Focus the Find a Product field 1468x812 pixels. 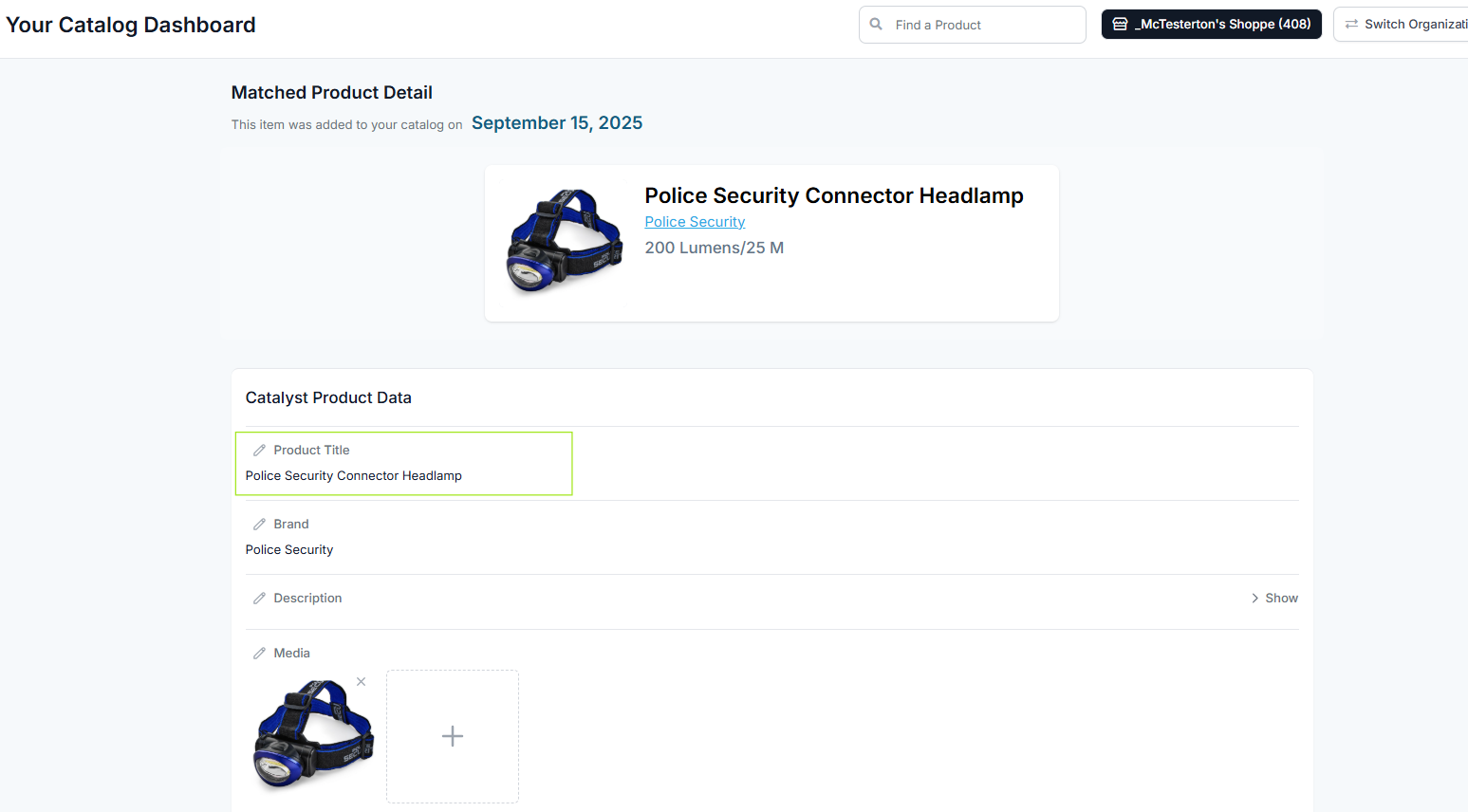(972, 25)
